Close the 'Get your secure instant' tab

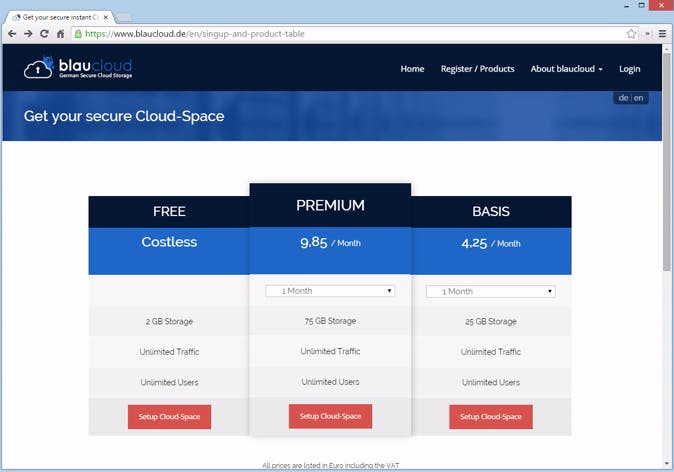(106, 17)
